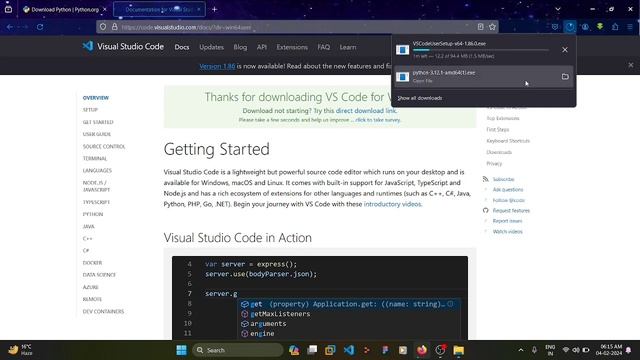Screen dimensions: 640x360
Task: Toggle reader view icon in address bar
Action: click(480, 27)
